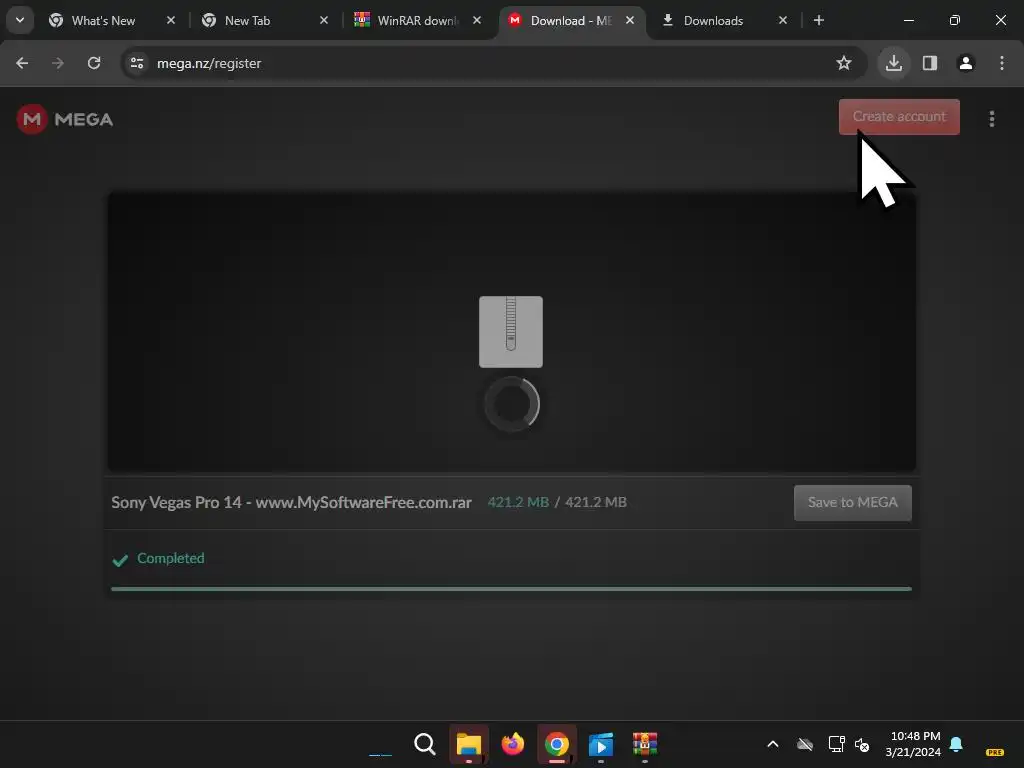Screen dimensions: 1024x768
Task: Close the Download - MEGA tab
Action: (630, 20)
